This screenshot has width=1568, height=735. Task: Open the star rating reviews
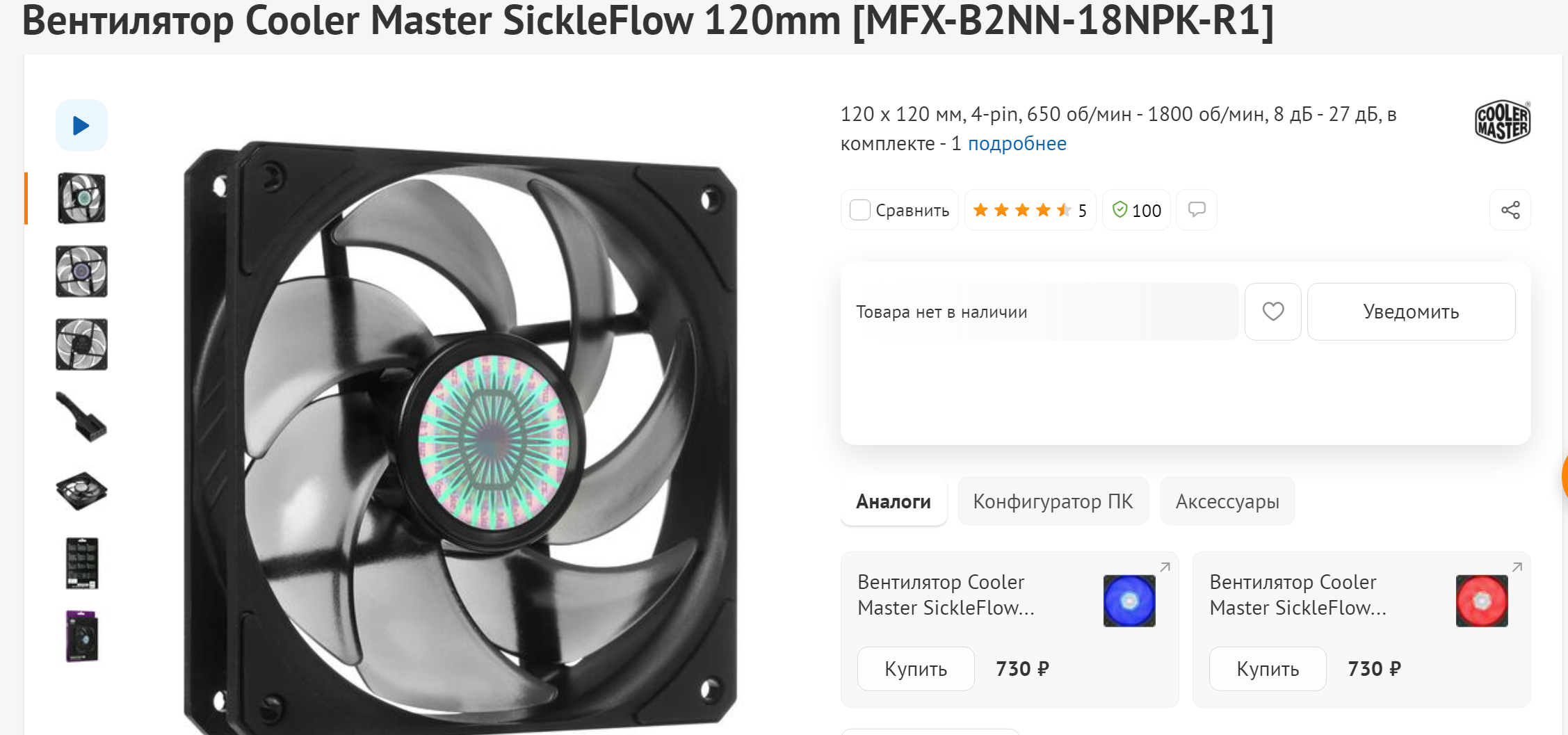click(1030, 210)
